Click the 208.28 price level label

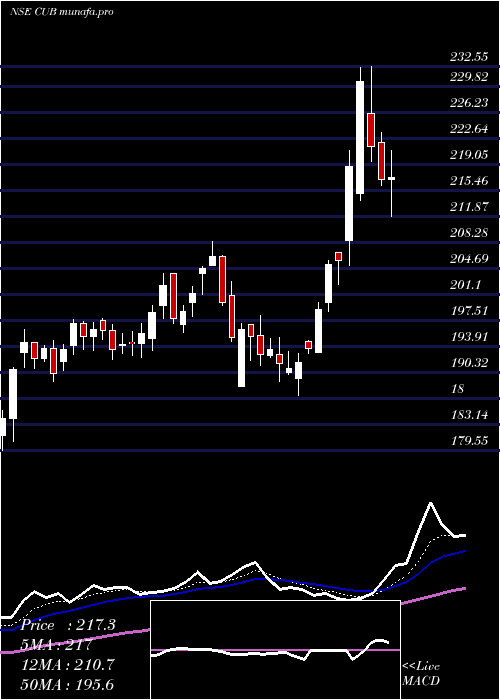point(468,233)
